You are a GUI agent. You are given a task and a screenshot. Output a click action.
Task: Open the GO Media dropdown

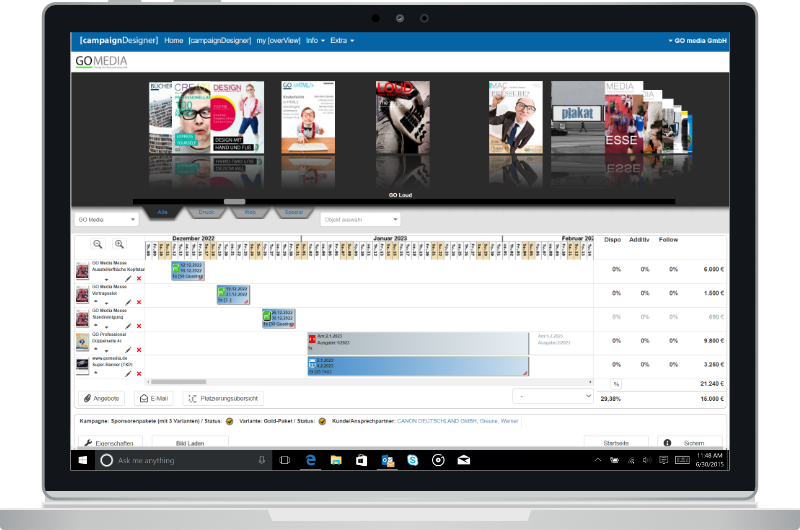click(107, 219)
